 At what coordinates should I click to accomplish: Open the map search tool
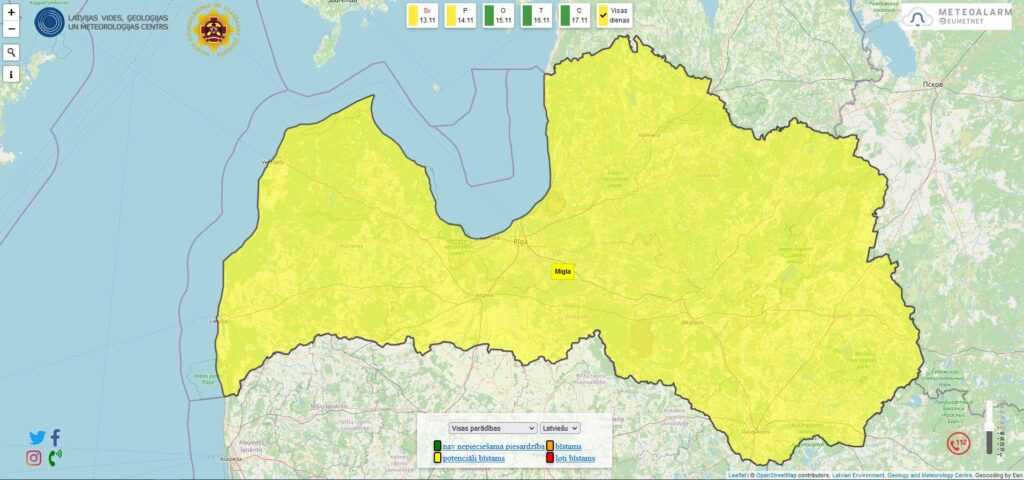click(11, 52)
